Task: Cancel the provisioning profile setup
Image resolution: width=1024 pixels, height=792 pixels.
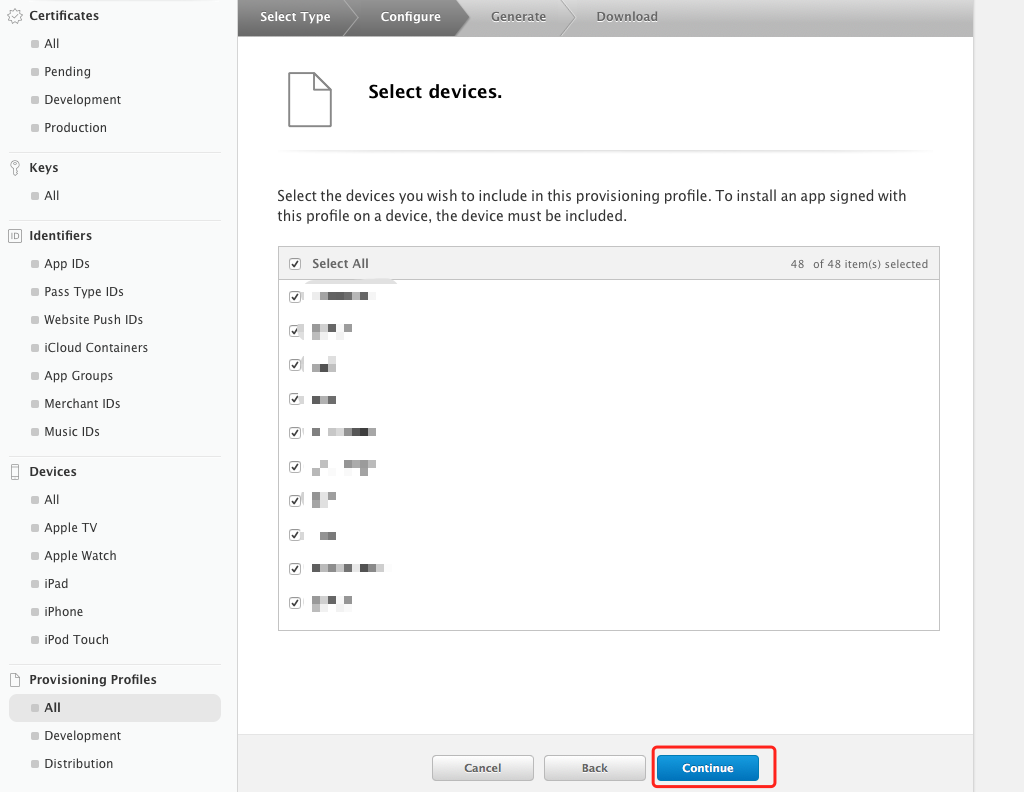Action: (482, 768)
